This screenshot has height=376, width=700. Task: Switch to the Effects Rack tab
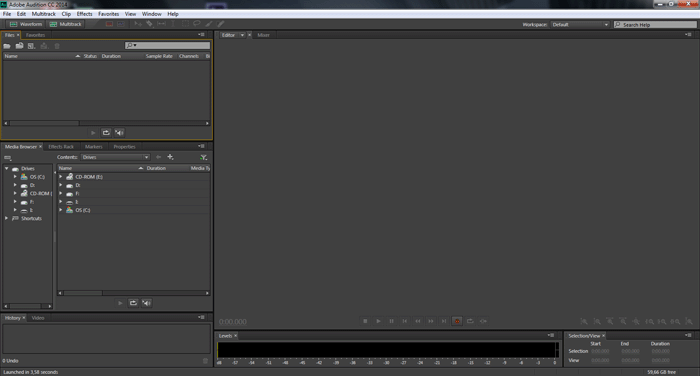click(x=61, y=146)
